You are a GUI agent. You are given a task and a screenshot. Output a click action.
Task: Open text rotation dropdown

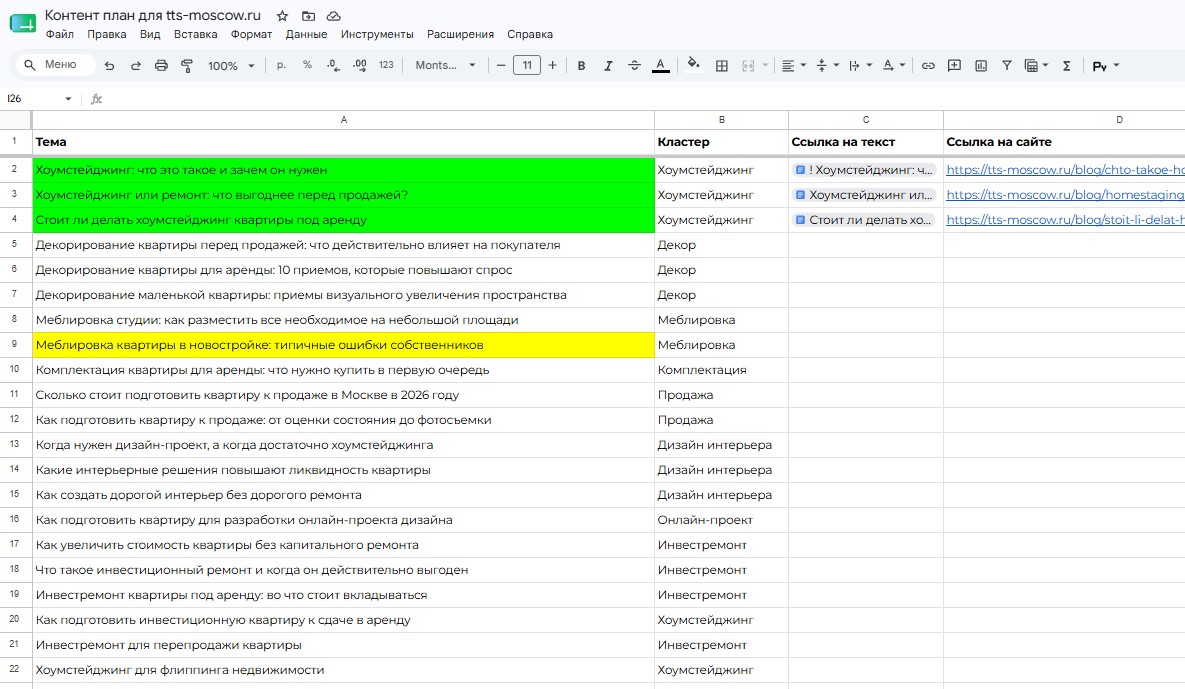(893, 66)
